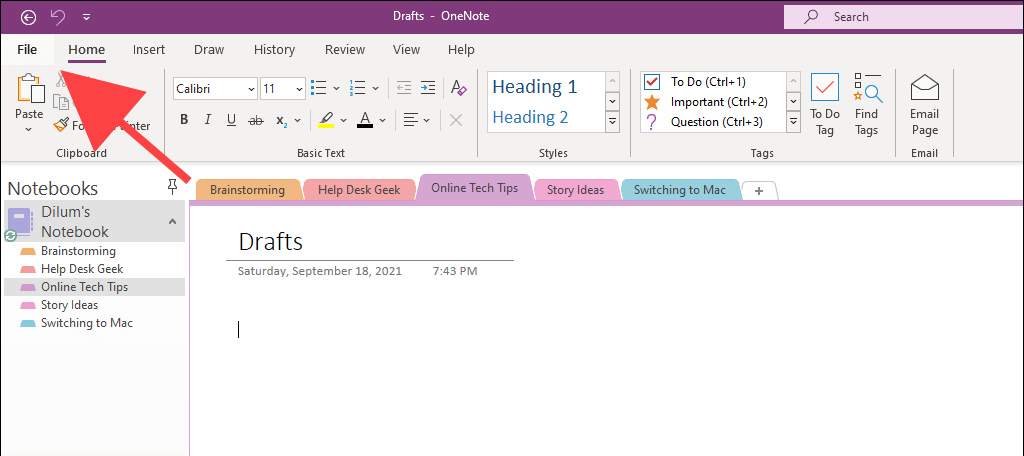Open the Help ribbon tab
Image resolution: width=1024 pixels, height=456 pixels.
point(461,50)
